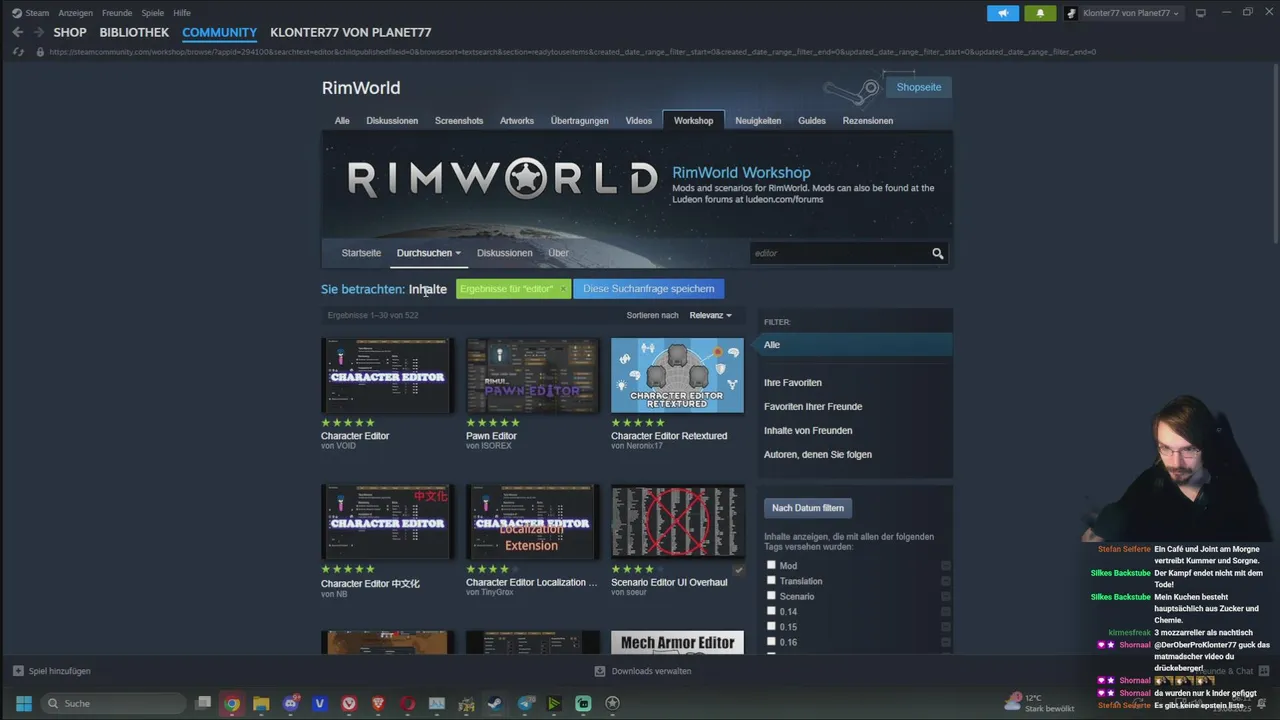The image size is (1280, 720).
Task: Click the weather widget showing 12°C
Action: click(x=1040, y=703)
